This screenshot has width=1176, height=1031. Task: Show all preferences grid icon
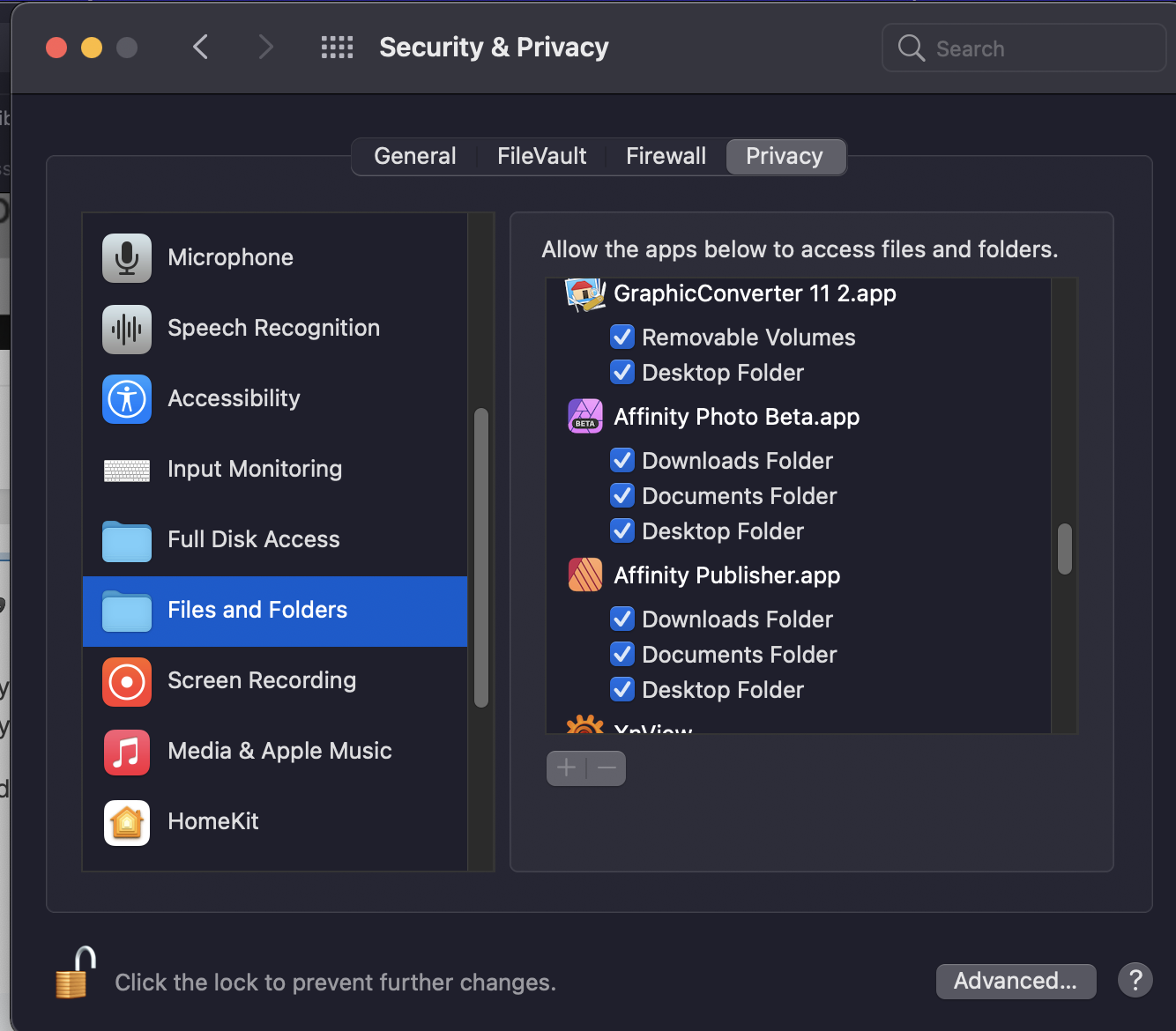point(337,48)
